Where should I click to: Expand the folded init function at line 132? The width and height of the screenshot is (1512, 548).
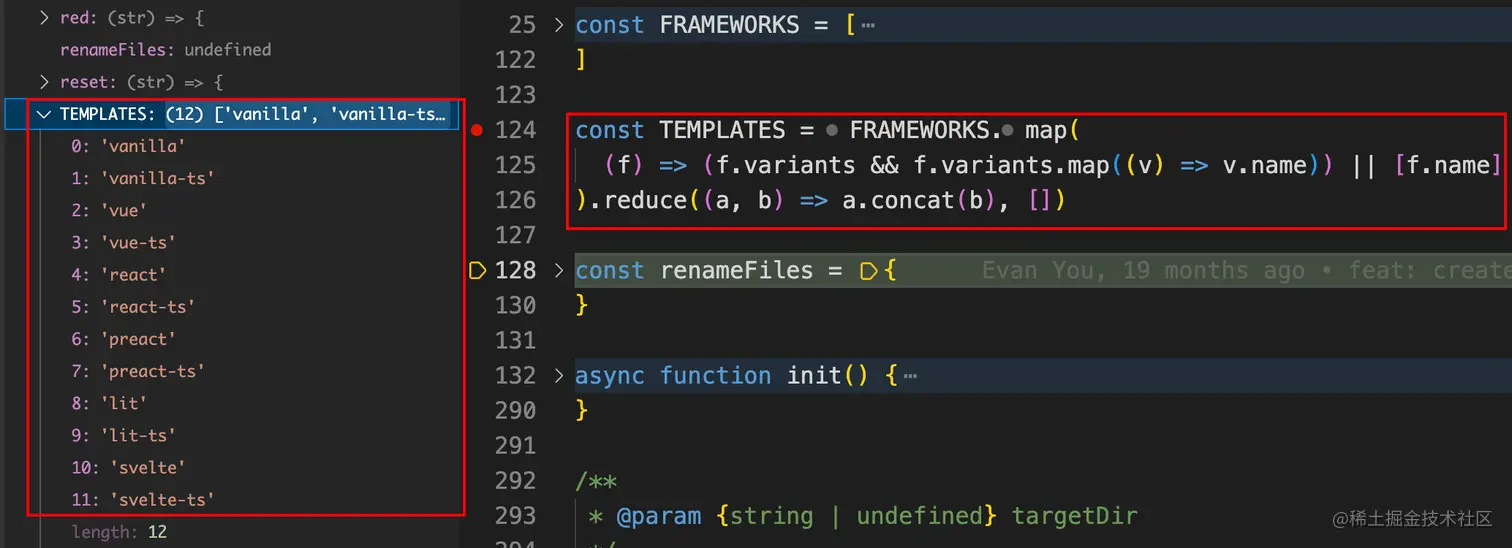[559, 375]
